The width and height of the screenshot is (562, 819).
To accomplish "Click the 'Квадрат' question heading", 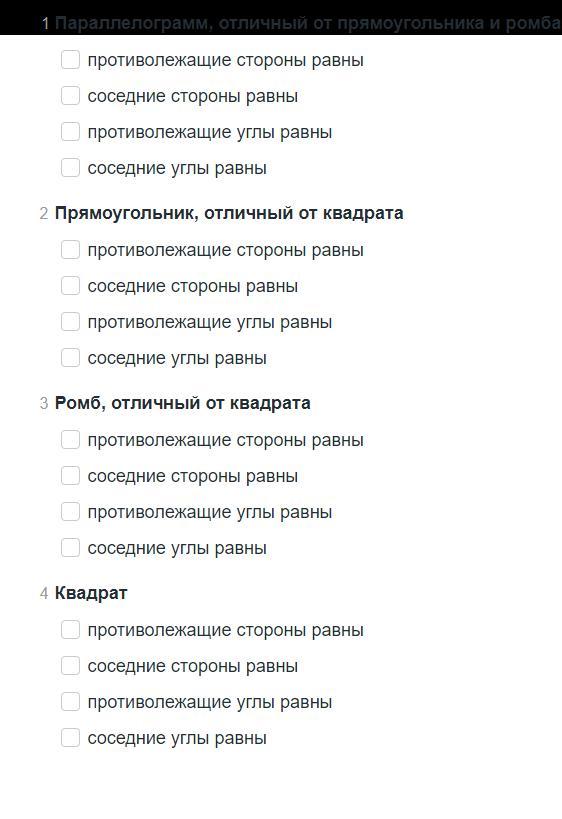I will (x=91, y=593).
